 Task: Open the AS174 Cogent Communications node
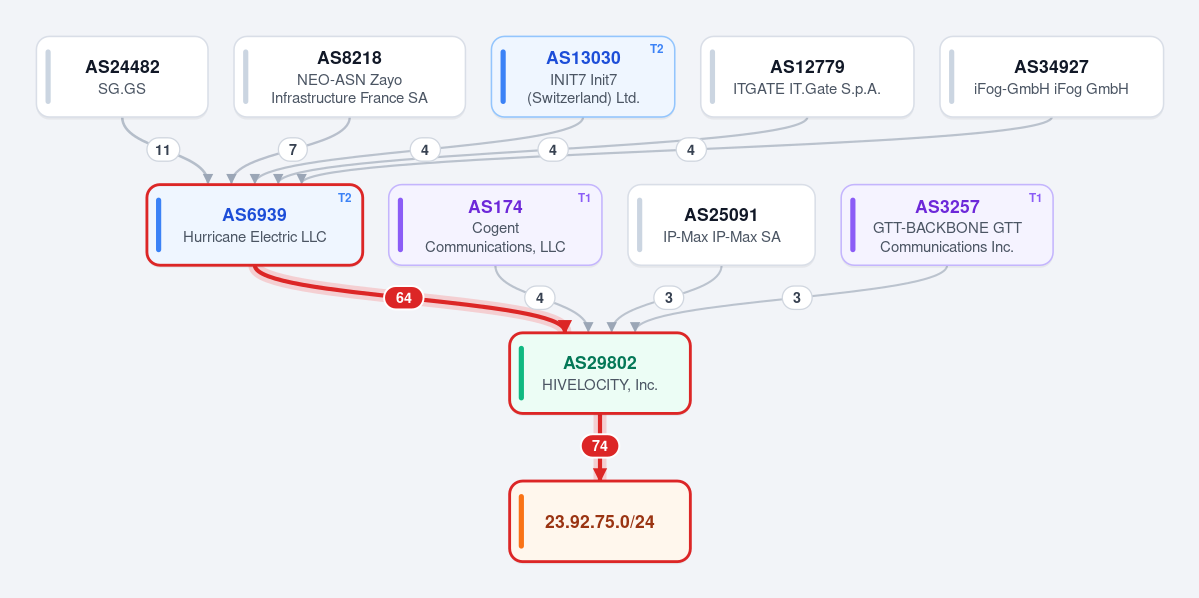coord(496,225)
